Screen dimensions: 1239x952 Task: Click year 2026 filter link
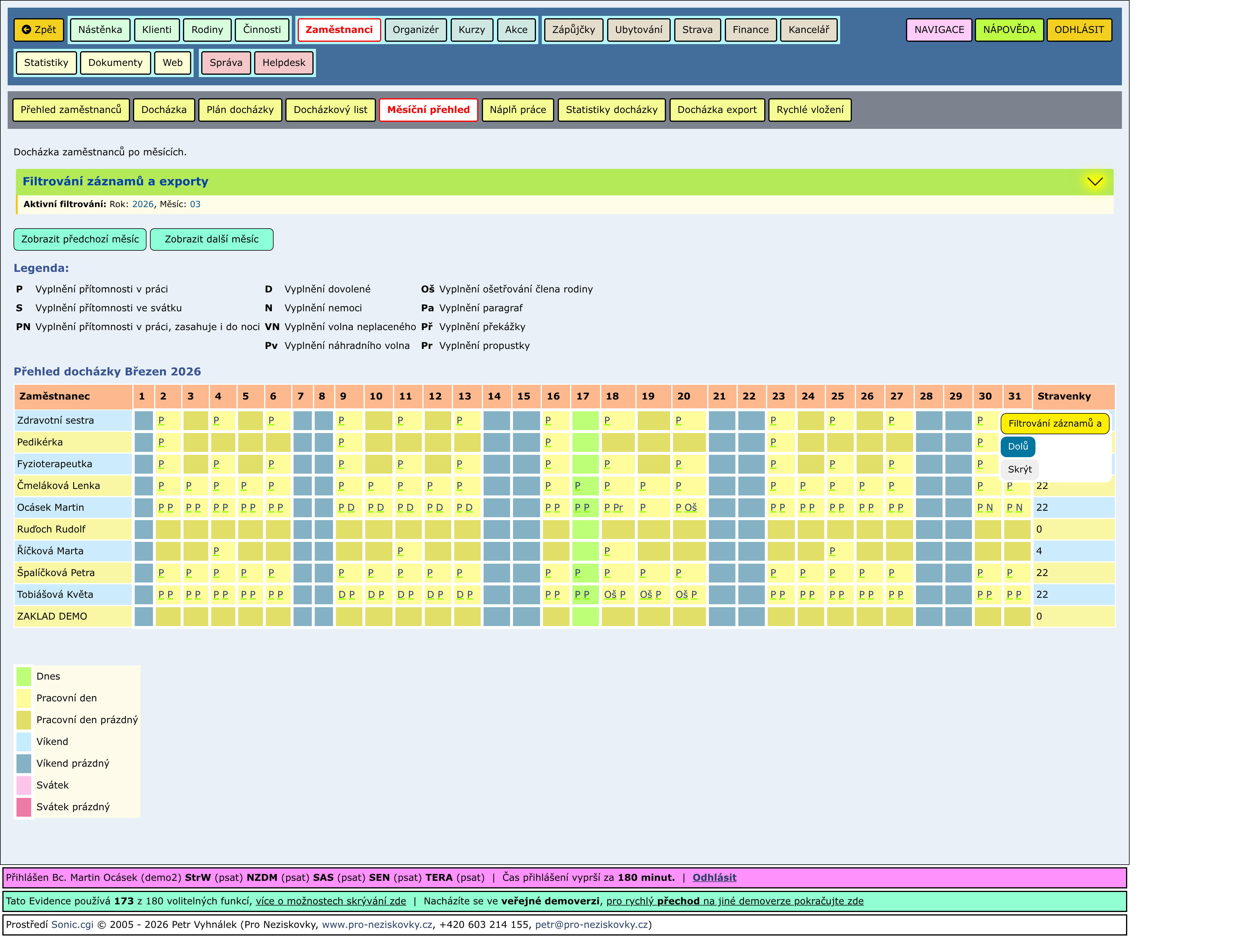click(143, 204)
